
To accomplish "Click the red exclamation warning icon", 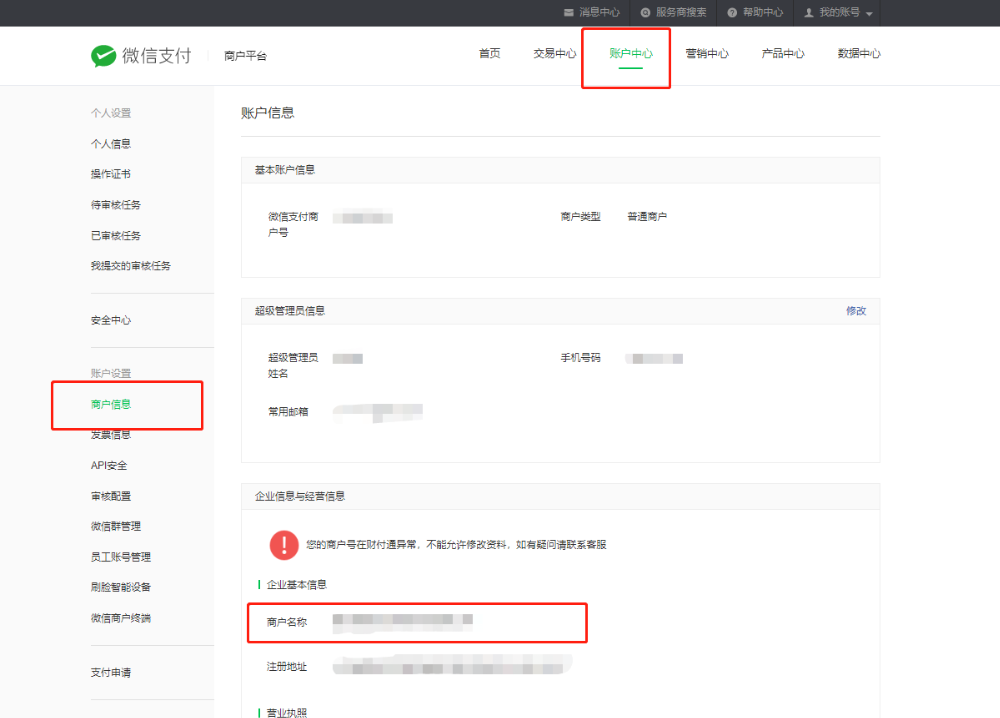I will [x=284, y=545].
